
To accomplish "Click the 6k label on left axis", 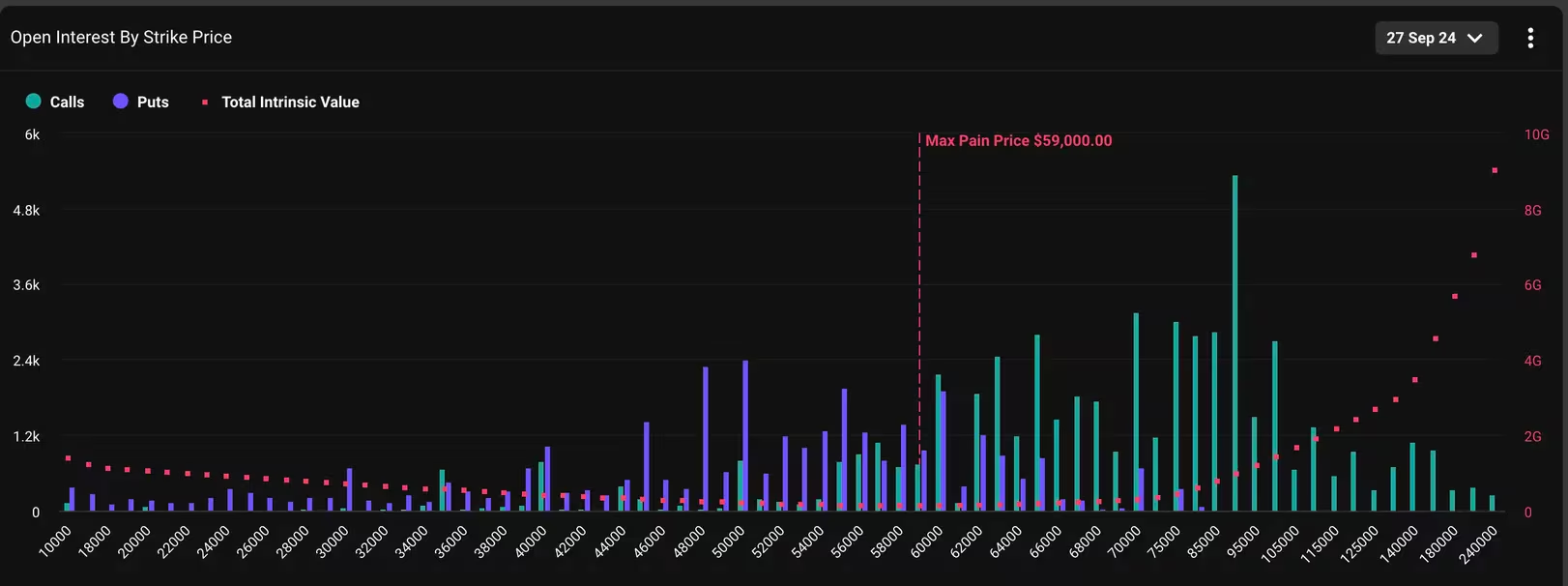I will tap(32, 134).
